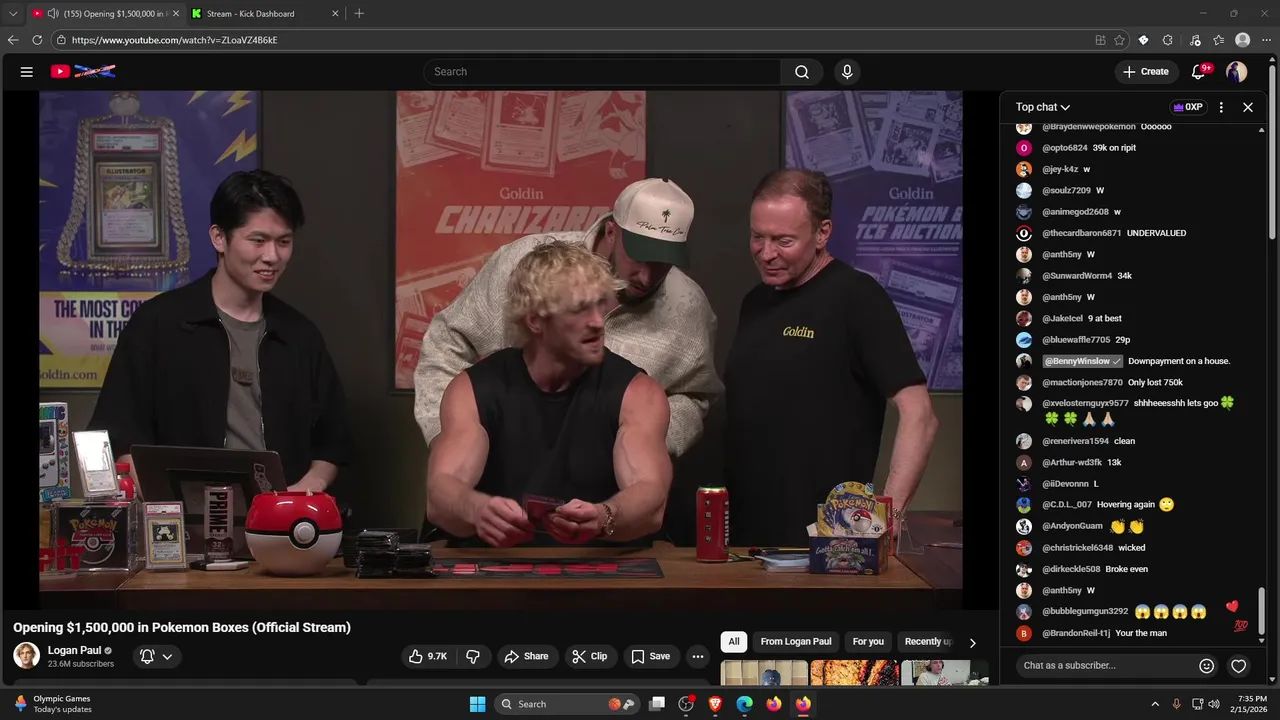
Task: Send a heart reaction in chat
Action: 1239,666
